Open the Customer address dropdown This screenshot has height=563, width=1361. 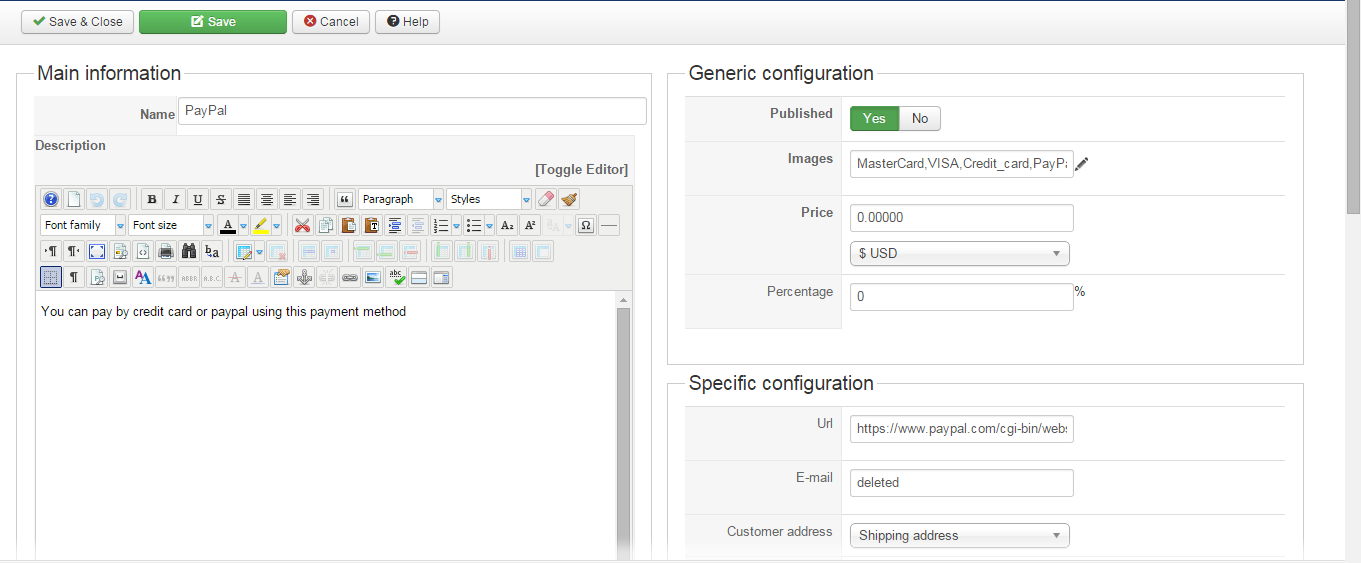coord(959,535)
